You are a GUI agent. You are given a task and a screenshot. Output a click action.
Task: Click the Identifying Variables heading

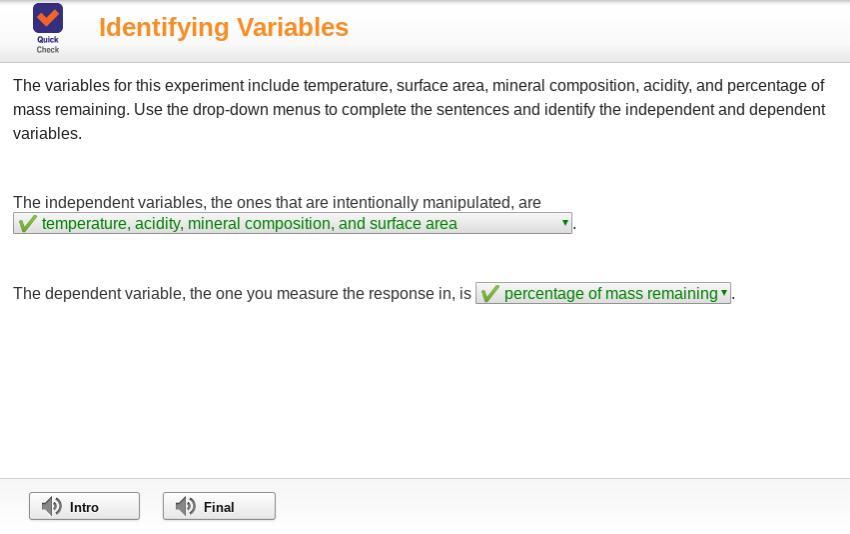coord(223,27)
